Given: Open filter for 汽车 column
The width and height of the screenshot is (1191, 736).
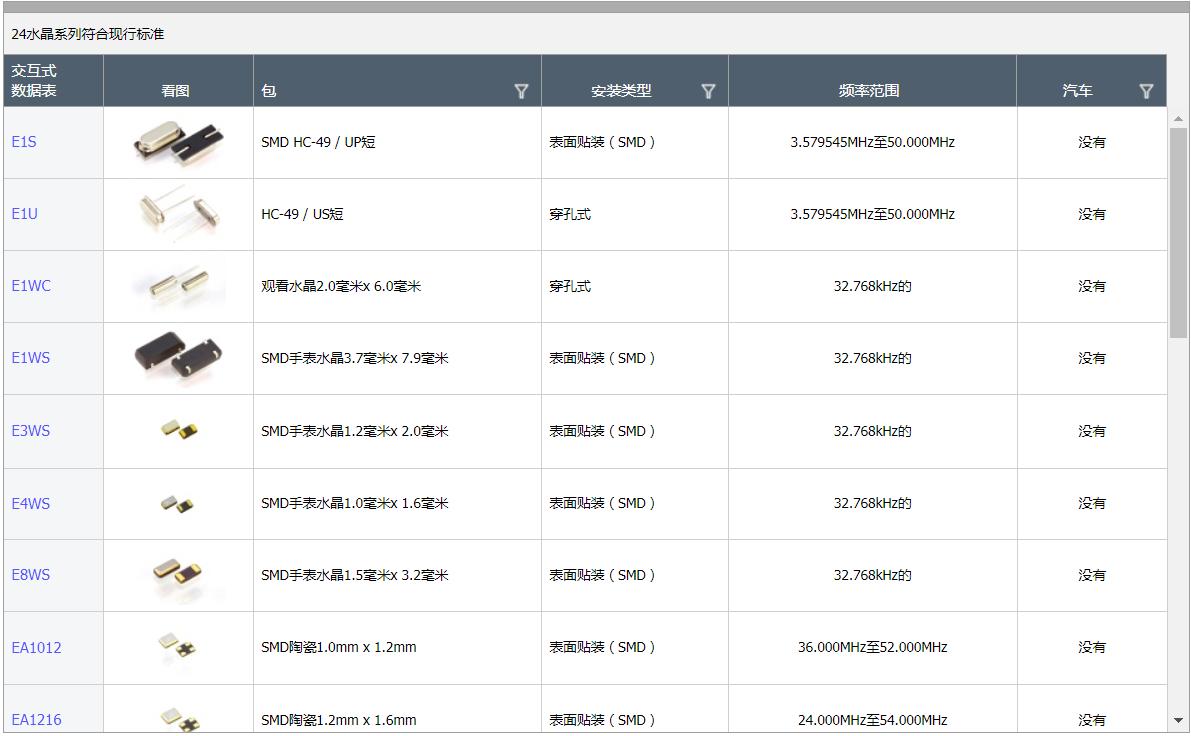Looking at the screenshot, I should (x=1146, y=91).
